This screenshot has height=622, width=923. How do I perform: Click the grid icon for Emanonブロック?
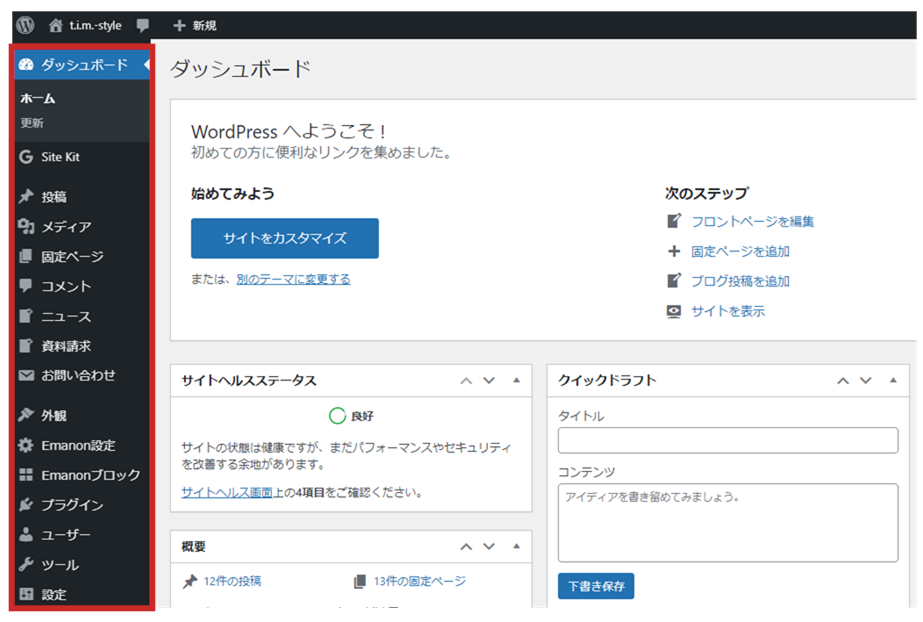[x=26, y=474]
